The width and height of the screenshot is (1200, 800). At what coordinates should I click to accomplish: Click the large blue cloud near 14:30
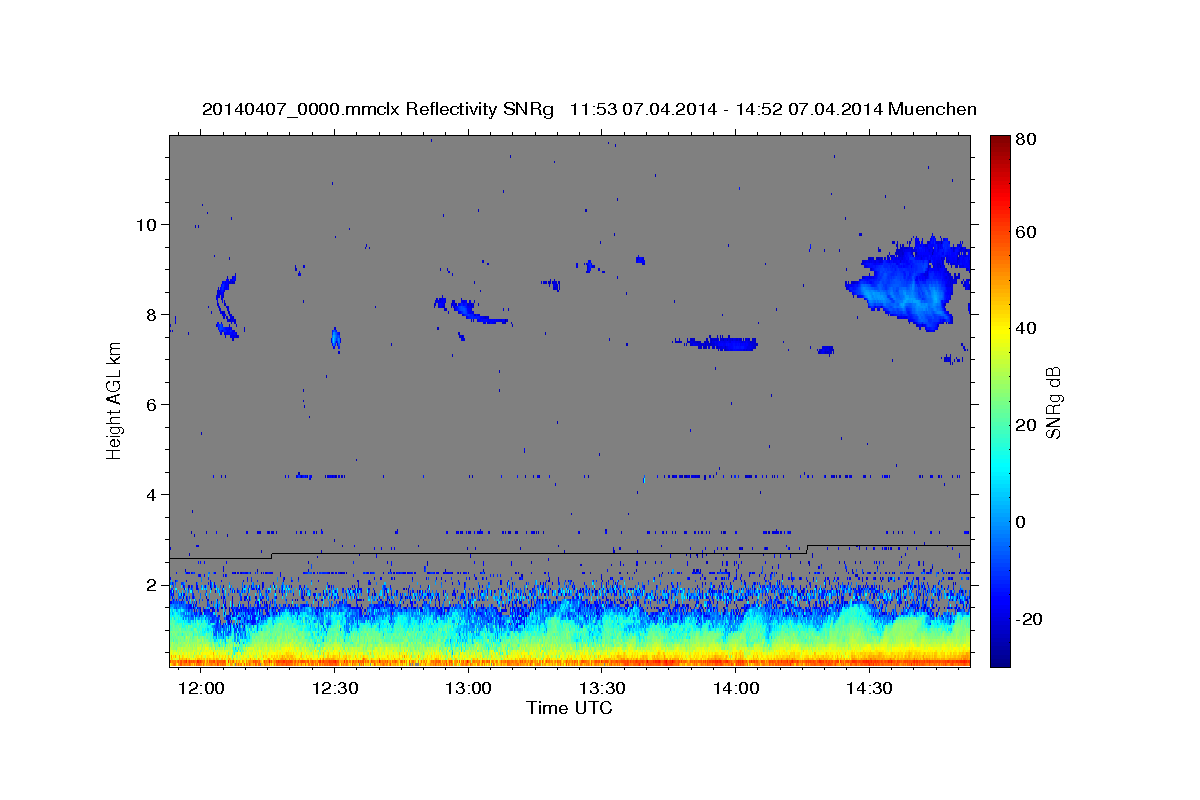(908, 283)
